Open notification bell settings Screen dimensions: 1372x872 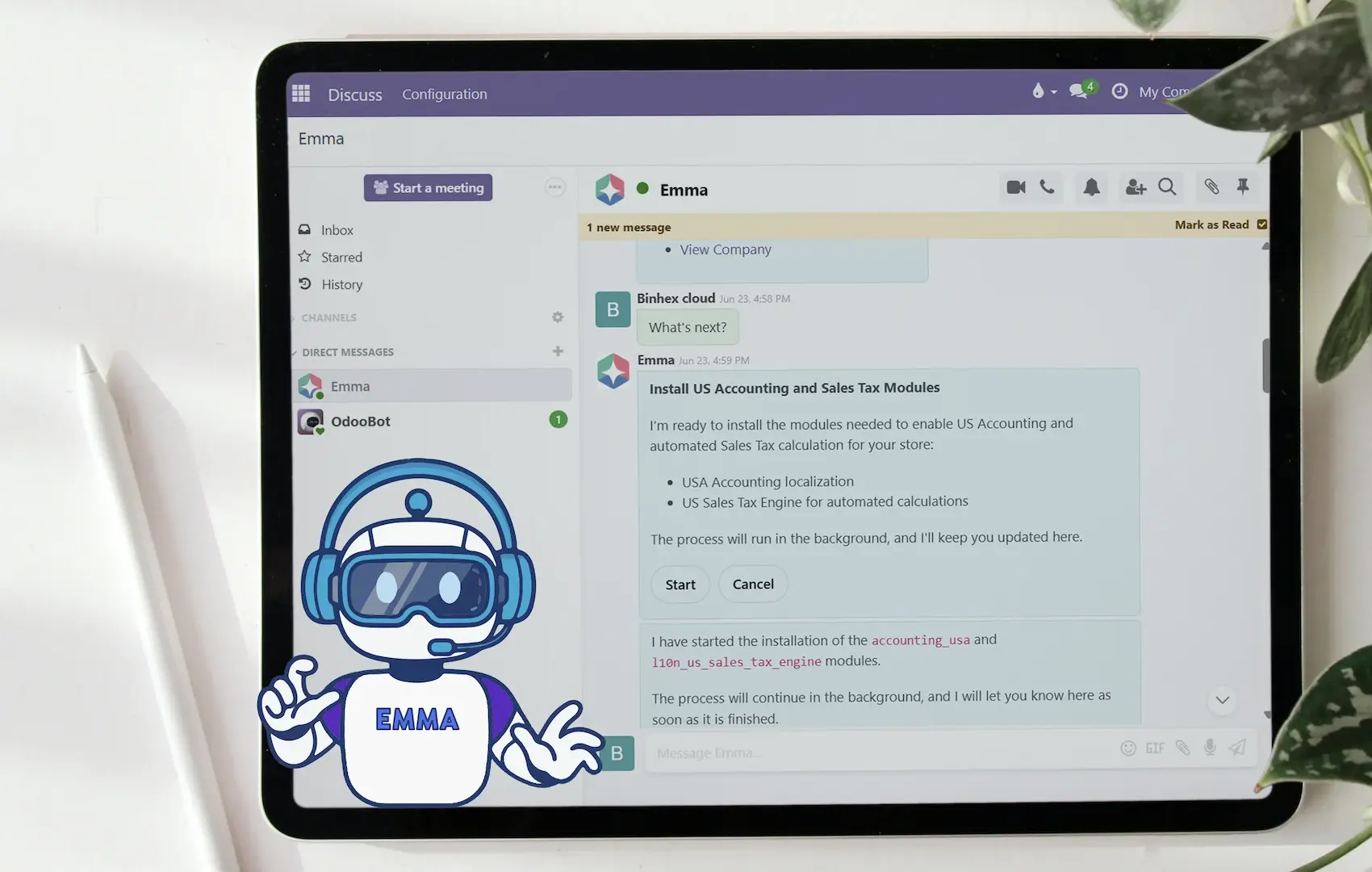coord(1091,187)
